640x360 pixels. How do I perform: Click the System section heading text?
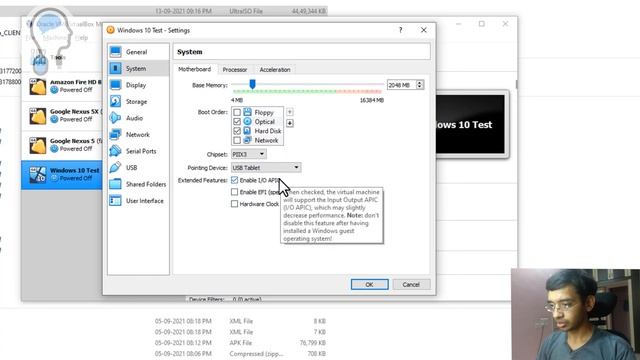(x=190, y=52)
